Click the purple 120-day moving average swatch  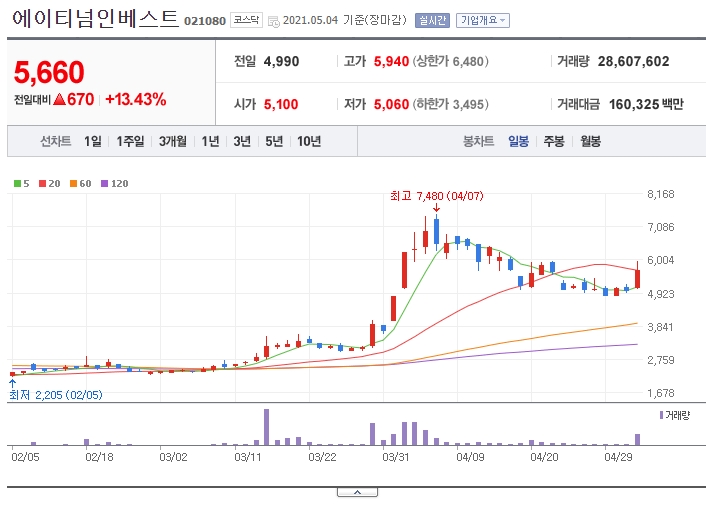[104, 183]
